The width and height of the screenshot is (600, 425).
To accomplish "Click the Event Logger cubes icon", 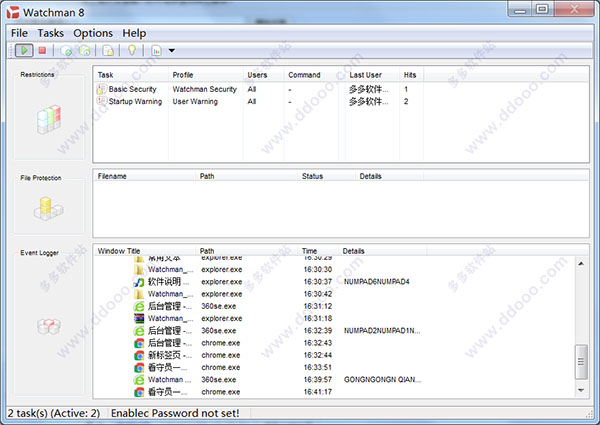I will click(49, 326).
